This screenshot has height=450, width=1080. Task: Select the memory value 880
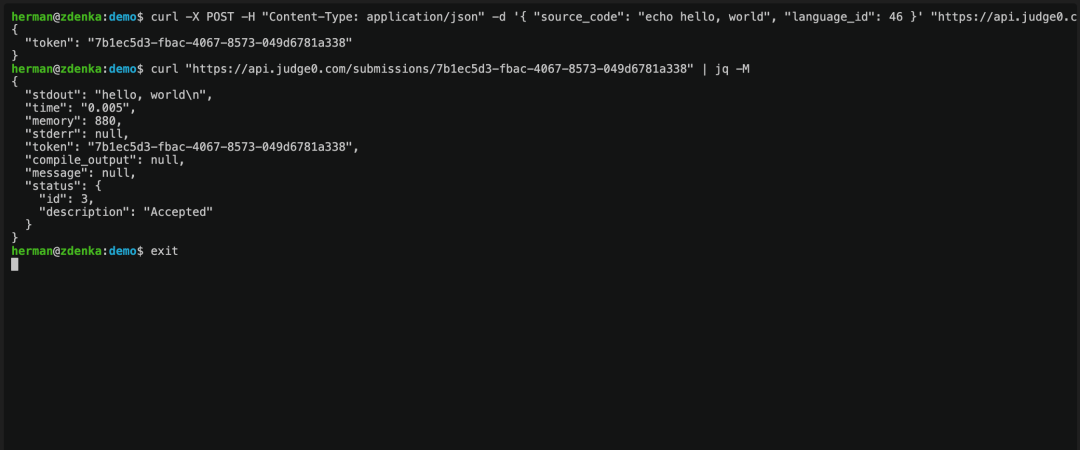(107, 120)
